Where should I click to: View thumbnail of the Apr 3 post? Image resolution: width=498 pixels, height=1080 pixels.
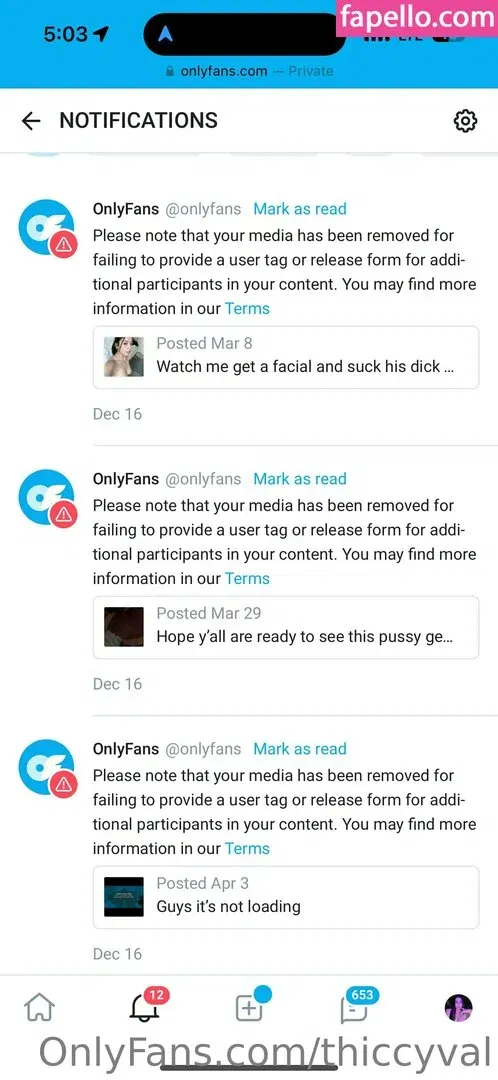pyautogui.click(x=124, y=897)
